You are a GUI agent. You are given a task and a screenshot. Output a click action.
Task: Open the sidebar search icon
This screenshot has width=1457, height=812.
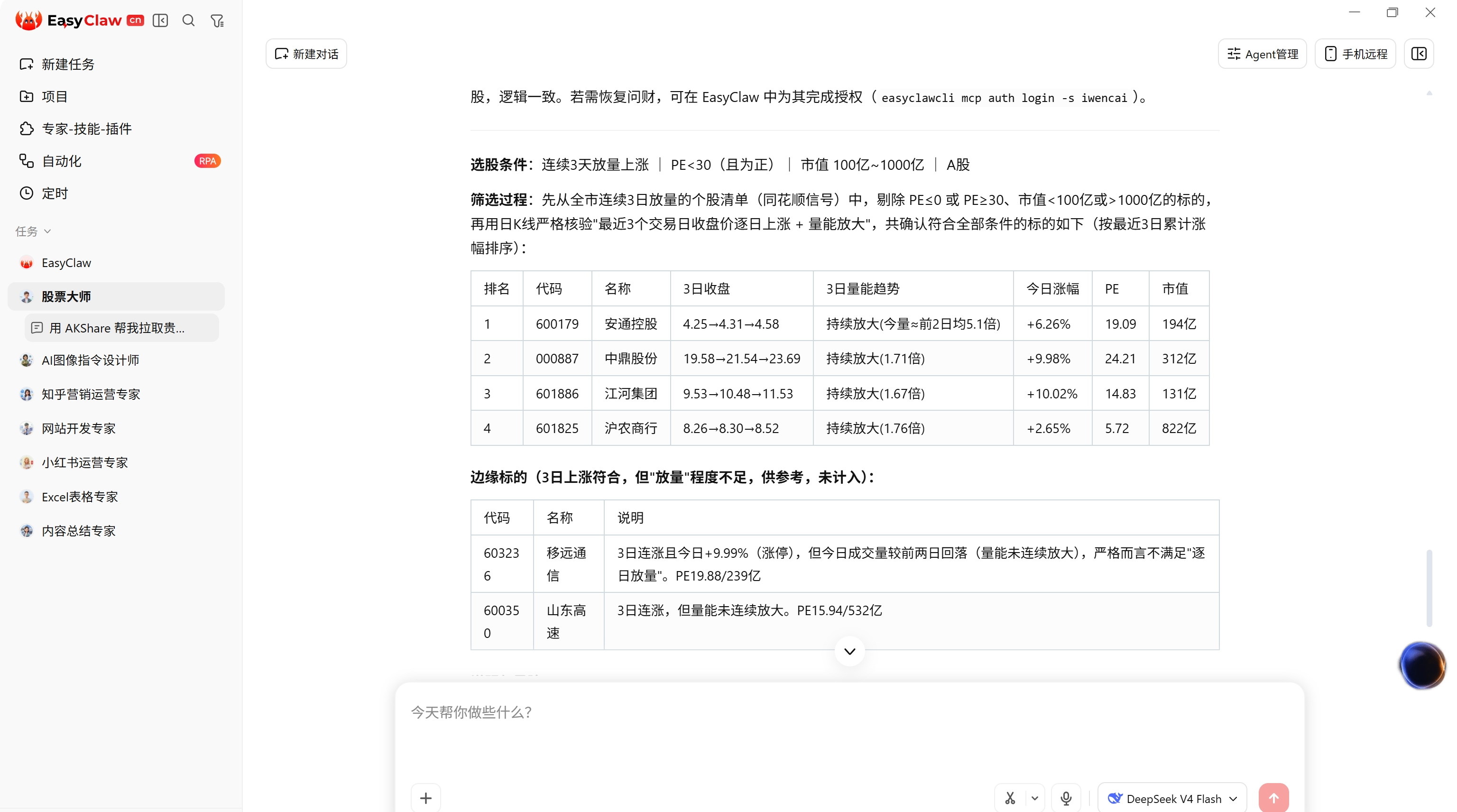(x=188, y=20)
